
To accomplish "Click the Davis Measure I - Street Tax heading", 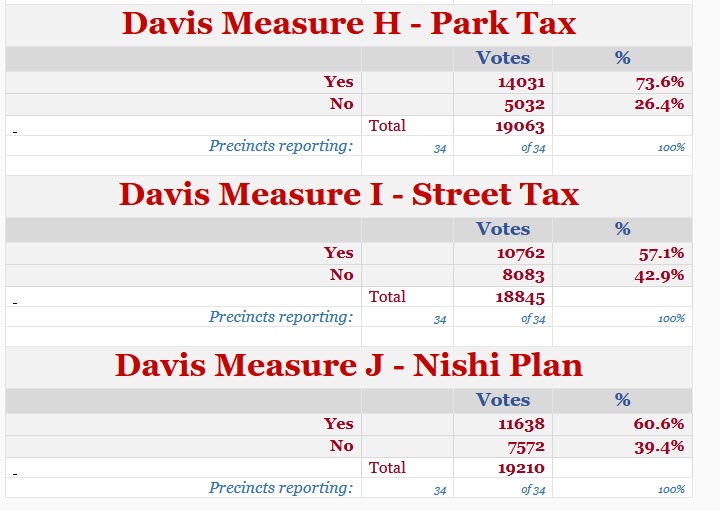I will point(348,194).
